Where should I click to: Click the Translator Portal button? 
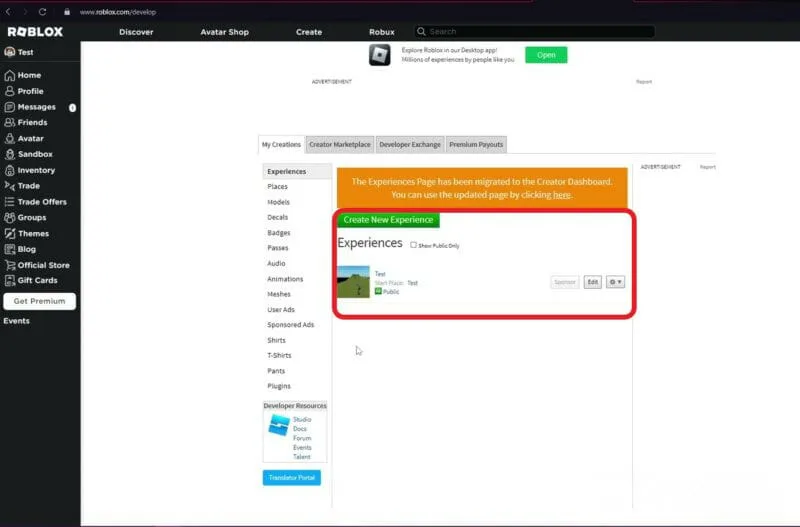[292, 478]
